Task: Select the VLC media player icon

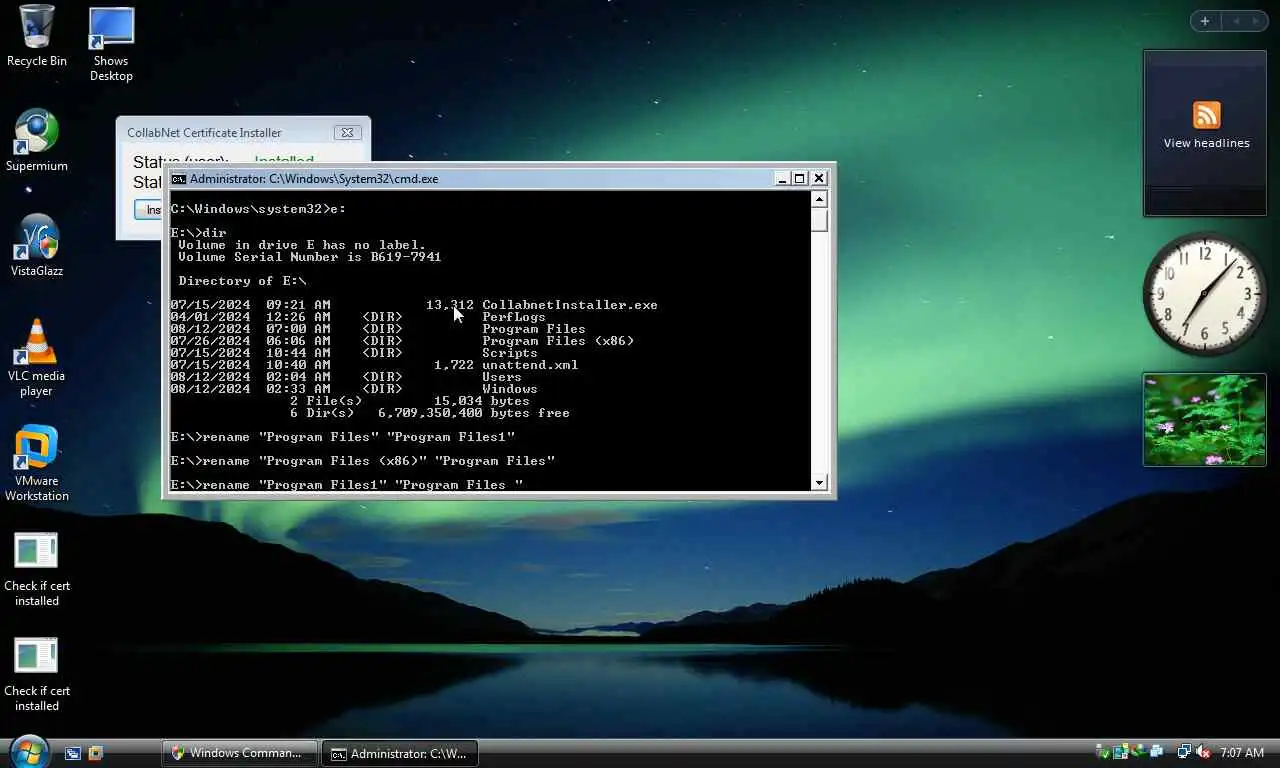Action: 37,357
